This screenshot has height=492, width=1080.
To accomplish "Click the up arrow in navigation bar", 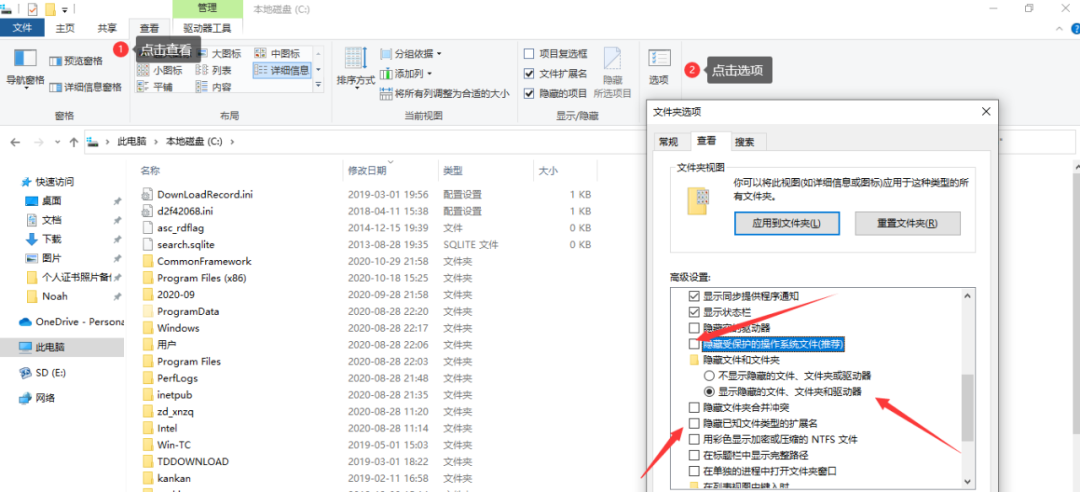I will point(73,142).
